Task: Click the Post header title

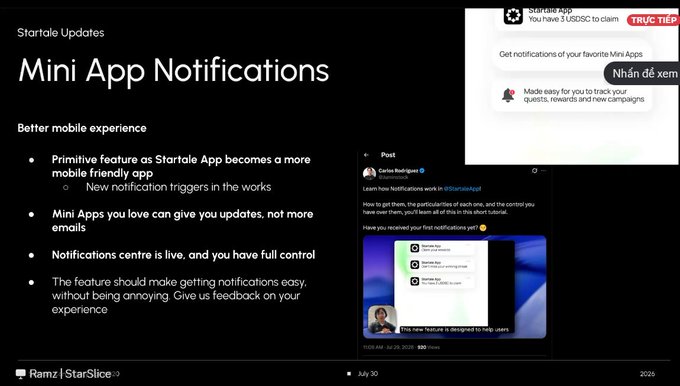Action: click(x=388, y=155)
